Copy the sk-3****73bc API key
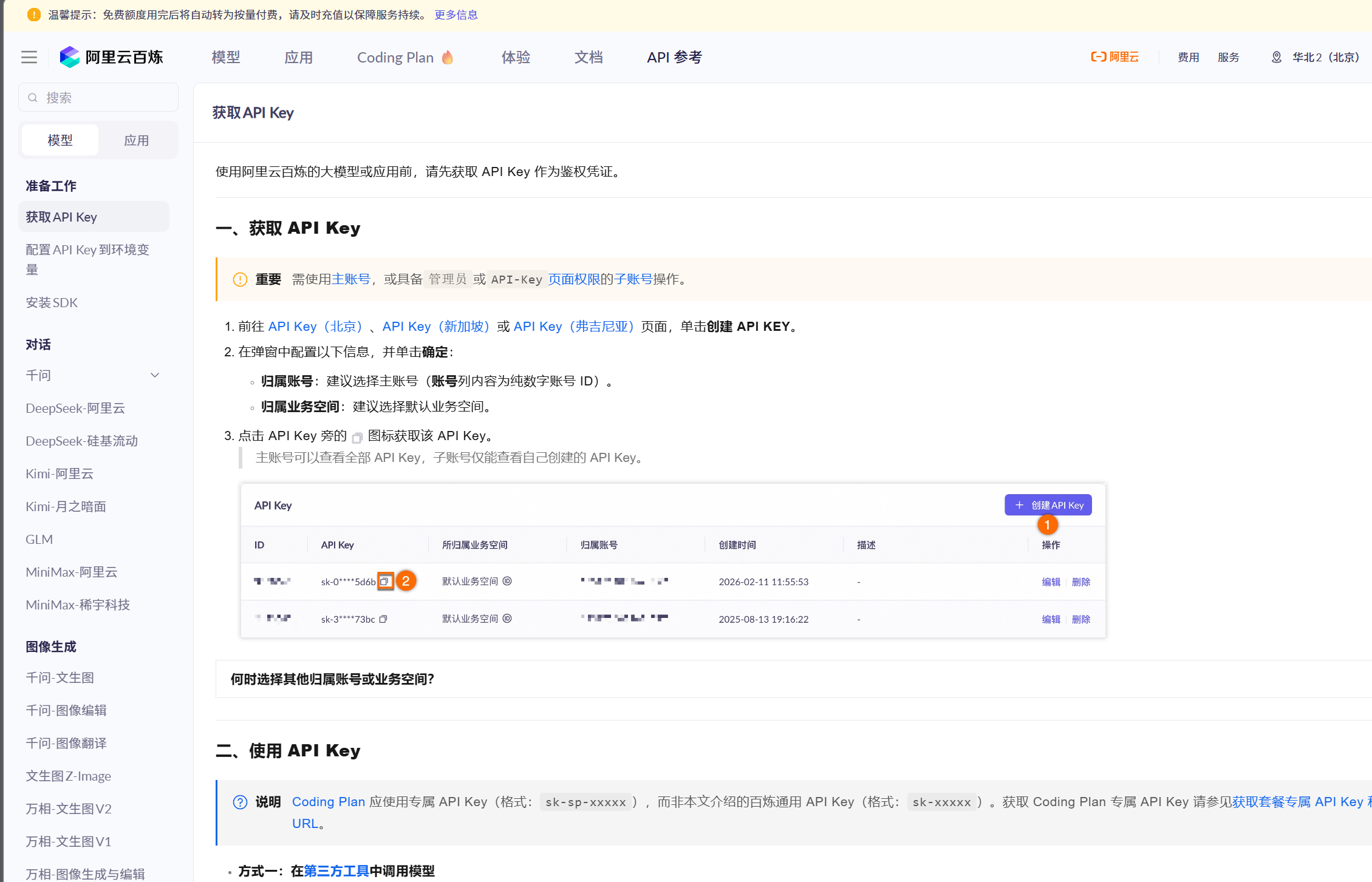The image size is (1372, 882). 383,619
